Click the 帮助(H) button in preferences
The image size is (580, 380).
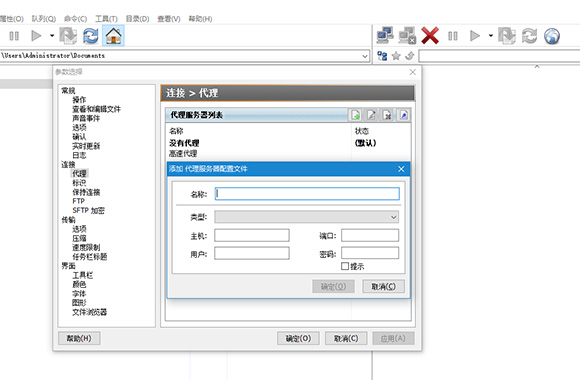79,338
